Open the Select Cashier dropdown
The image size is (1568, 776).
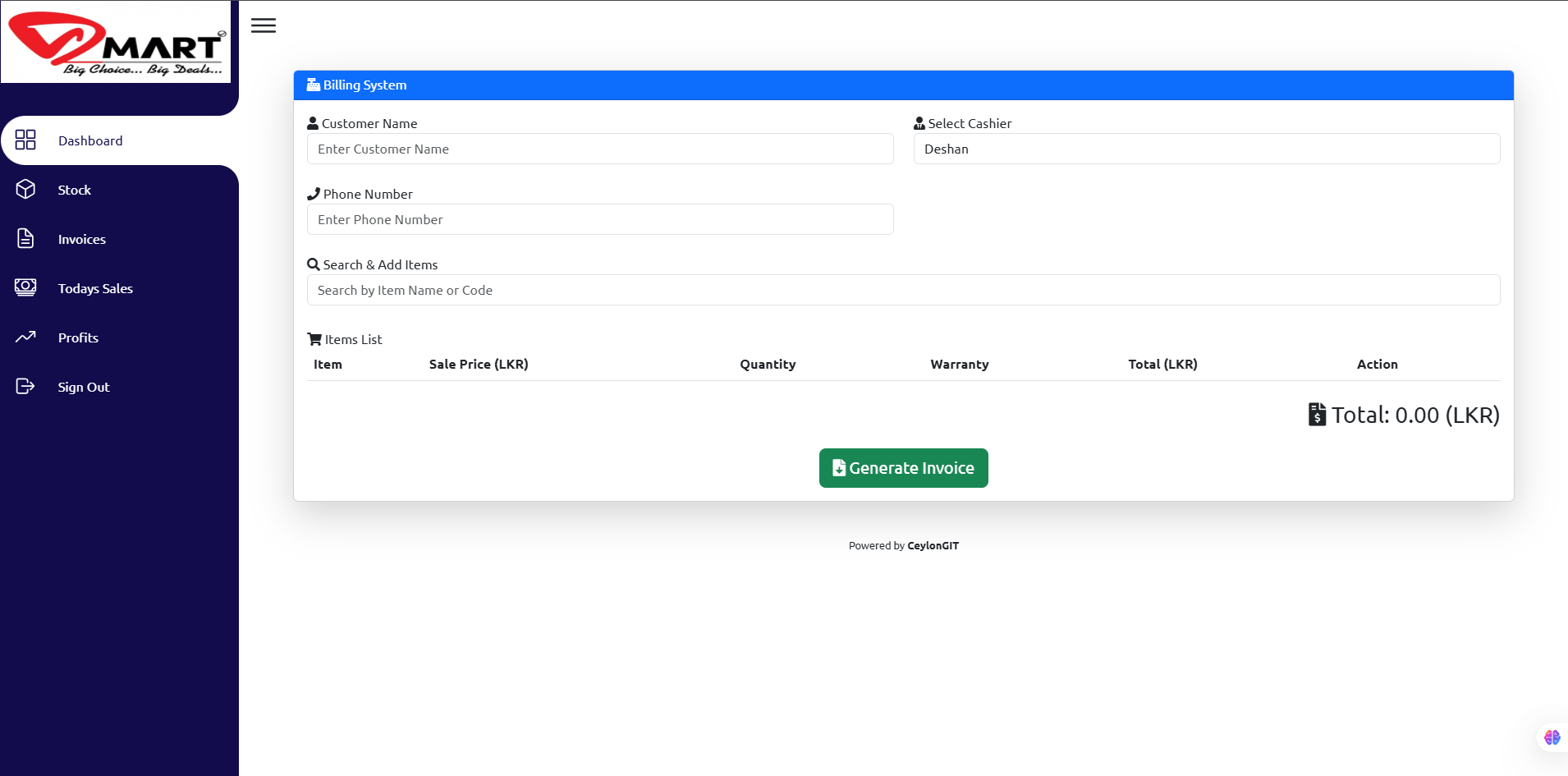(1206, 149)
